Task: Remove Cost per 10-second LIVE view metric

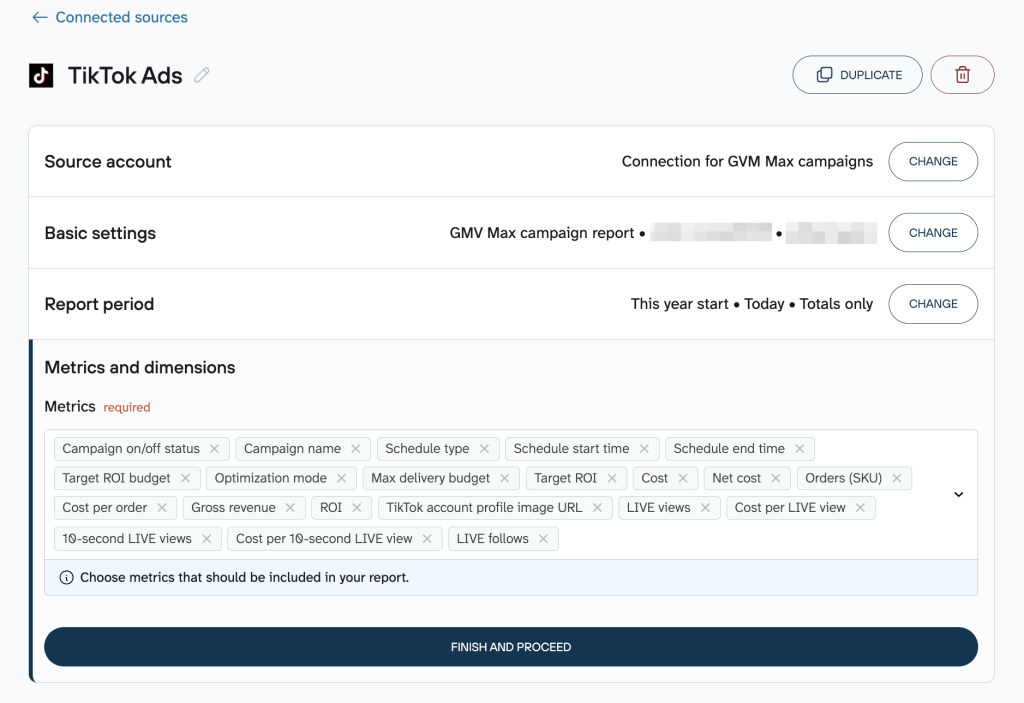Action: 426,539
